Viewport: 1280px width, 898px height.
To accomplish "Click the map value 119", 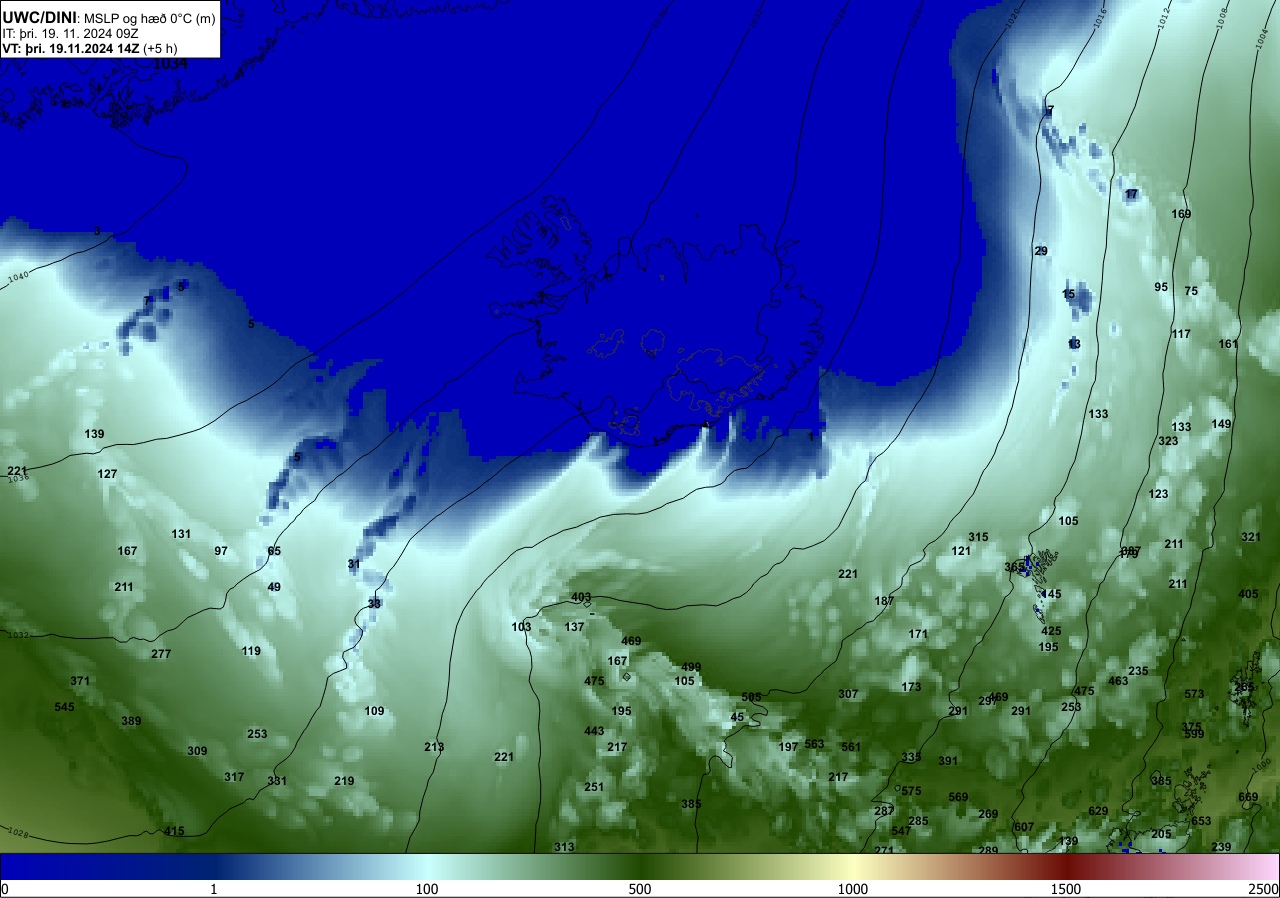I will point(251,651).
